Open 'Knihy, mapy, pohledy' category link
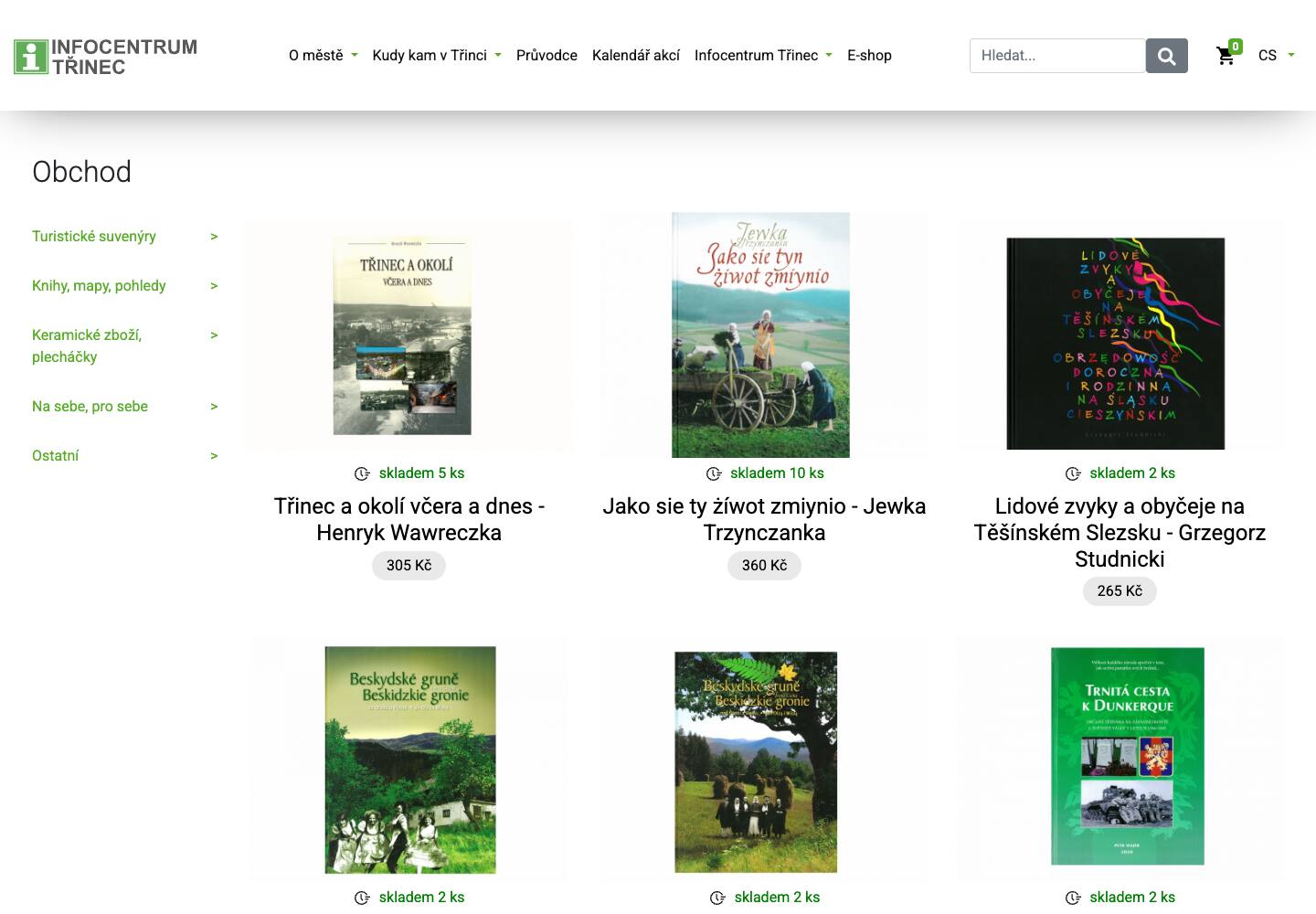This screenshot has width=1316, height=914. [99, 285]
